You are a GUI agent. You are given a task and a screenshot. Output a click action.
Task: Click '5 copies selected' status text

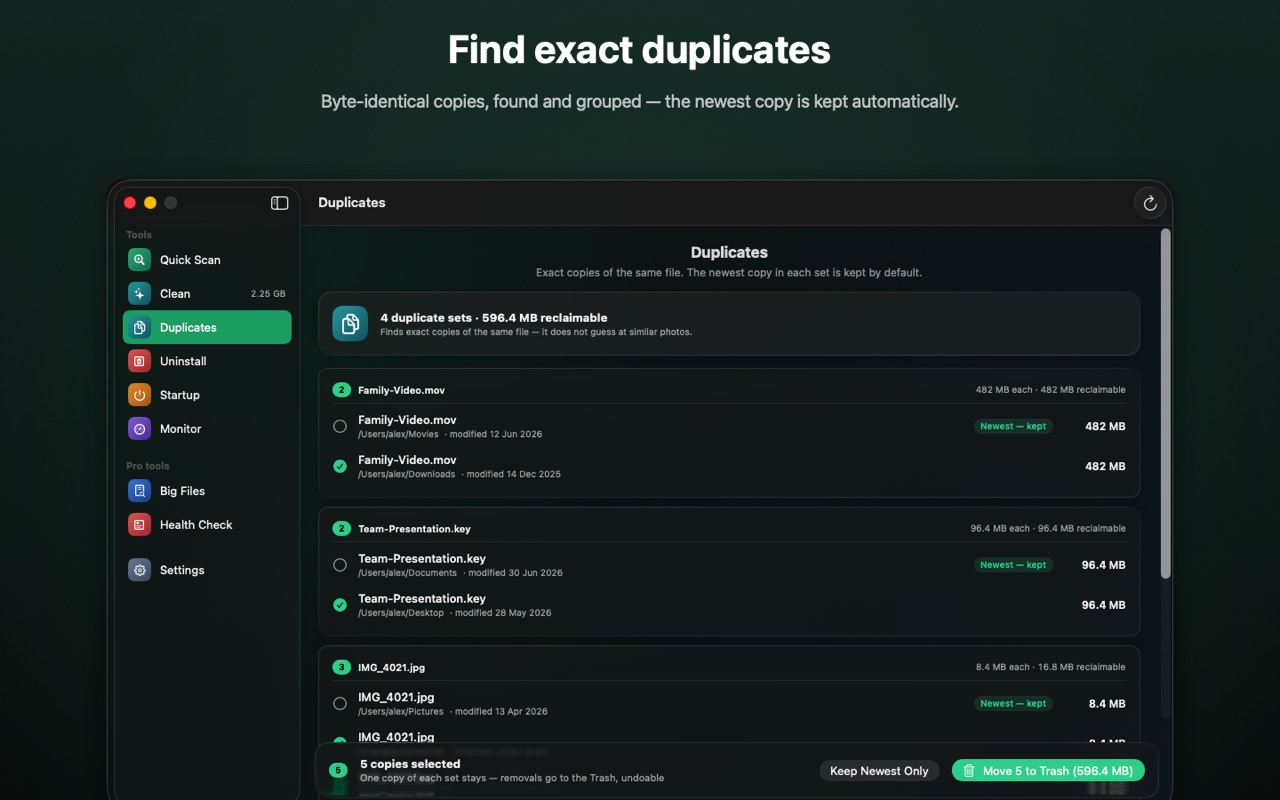pyautogui.click(x=410, y=764)
